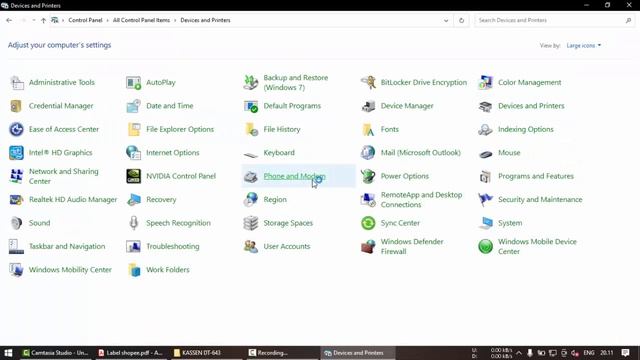640x360 pixels.
Task: Open Network and Sharing Center icon
Action: (16, 176)
